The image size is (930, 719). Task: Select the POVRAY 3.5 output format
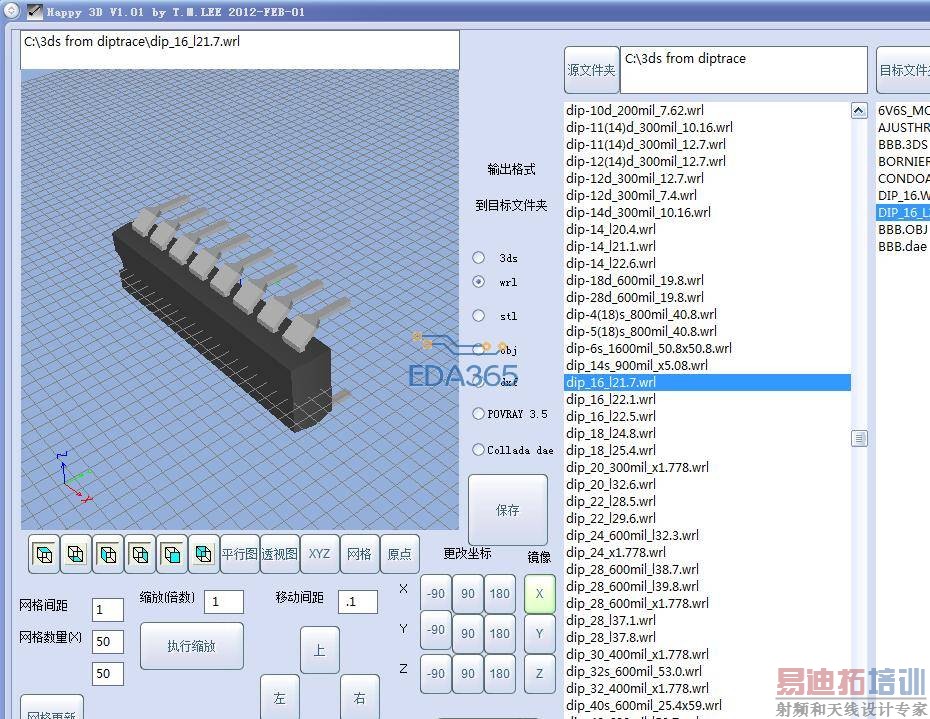click(479, 413)
